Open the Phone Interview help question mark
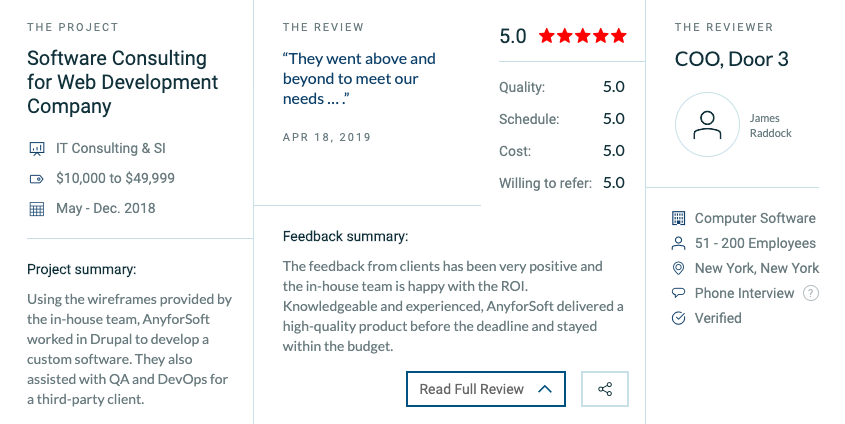The image size is (845, 424). (811, 293)
